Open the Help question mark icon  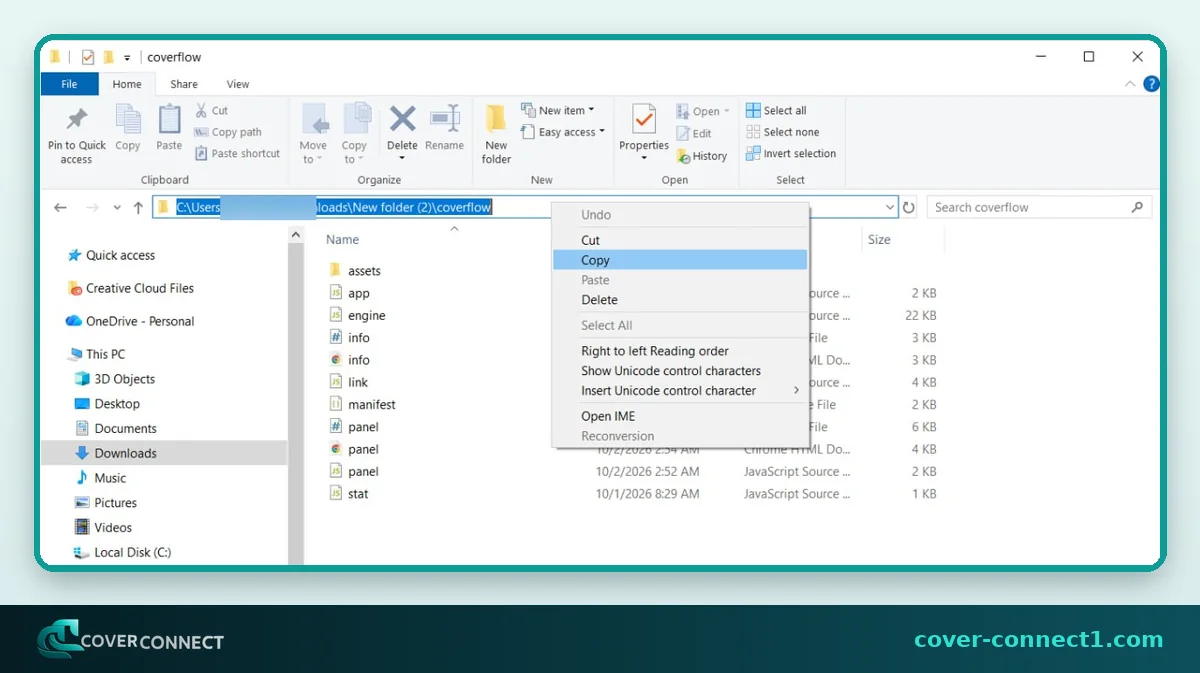(1152, 84)
